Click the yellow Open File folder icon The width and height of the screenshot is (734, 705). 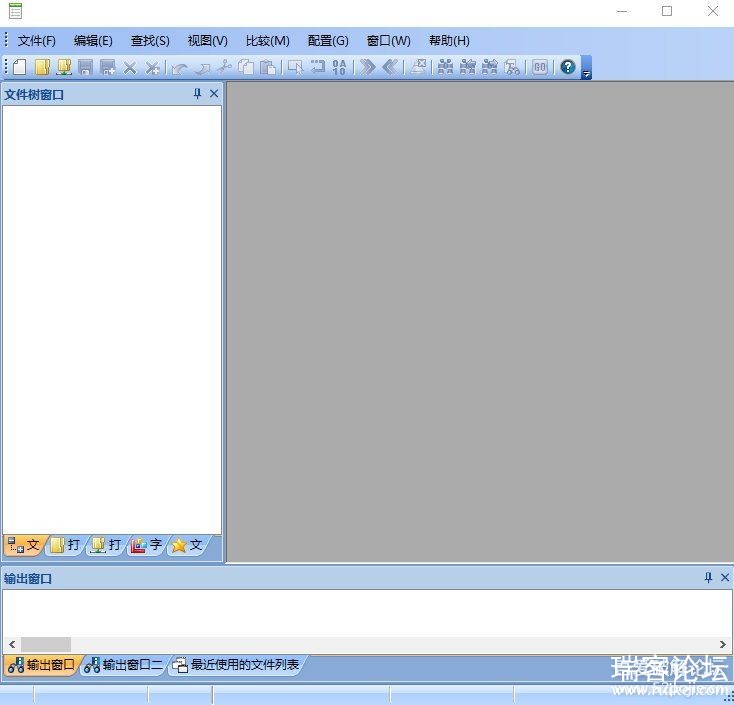pos(42,67)
